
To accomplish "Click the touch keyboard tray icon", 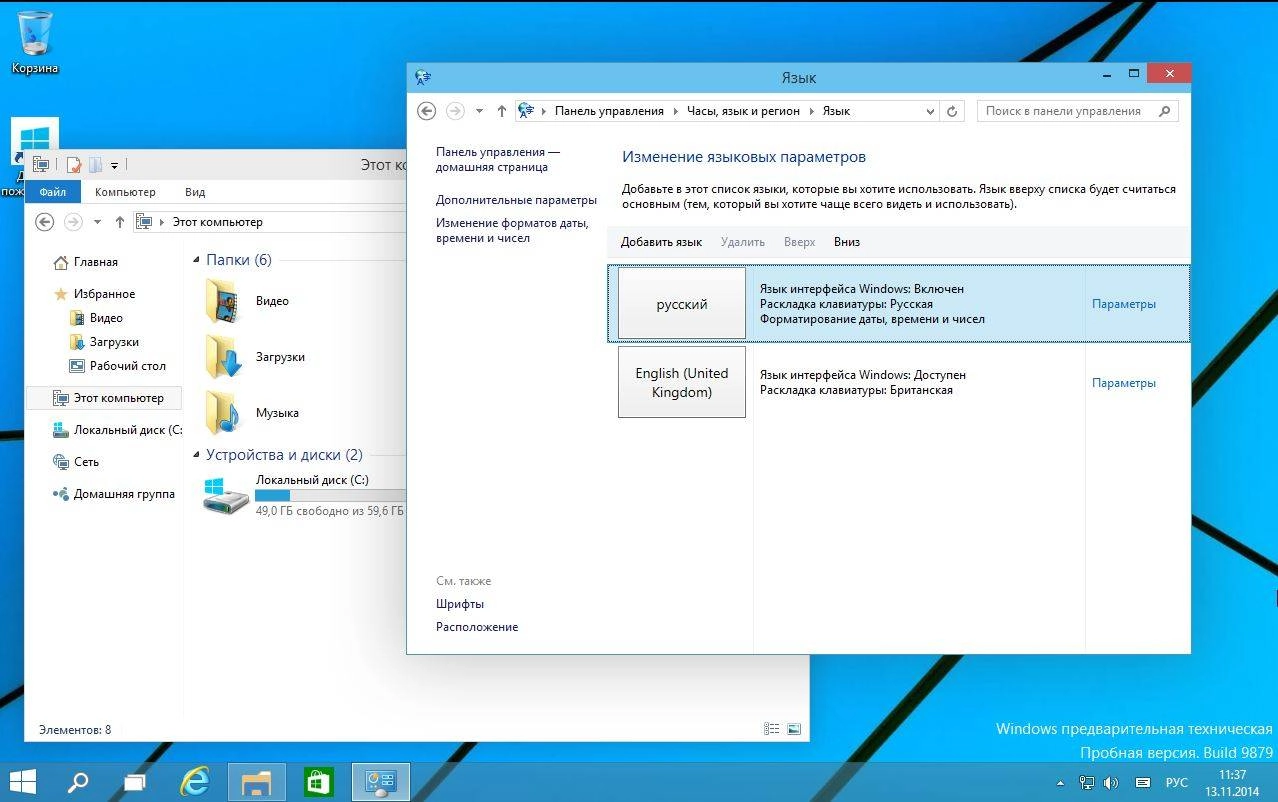I will [x=1144, y=782].
